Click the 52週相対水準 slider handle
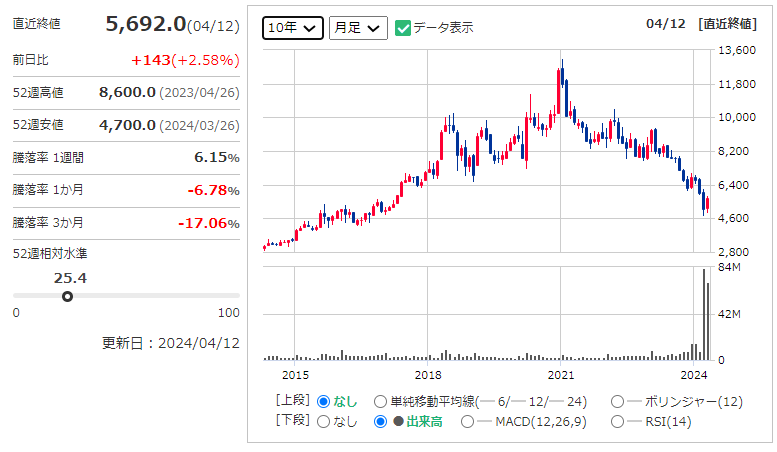Image resolution: width=777 pixels, height=452 pixels. point(67,296)
